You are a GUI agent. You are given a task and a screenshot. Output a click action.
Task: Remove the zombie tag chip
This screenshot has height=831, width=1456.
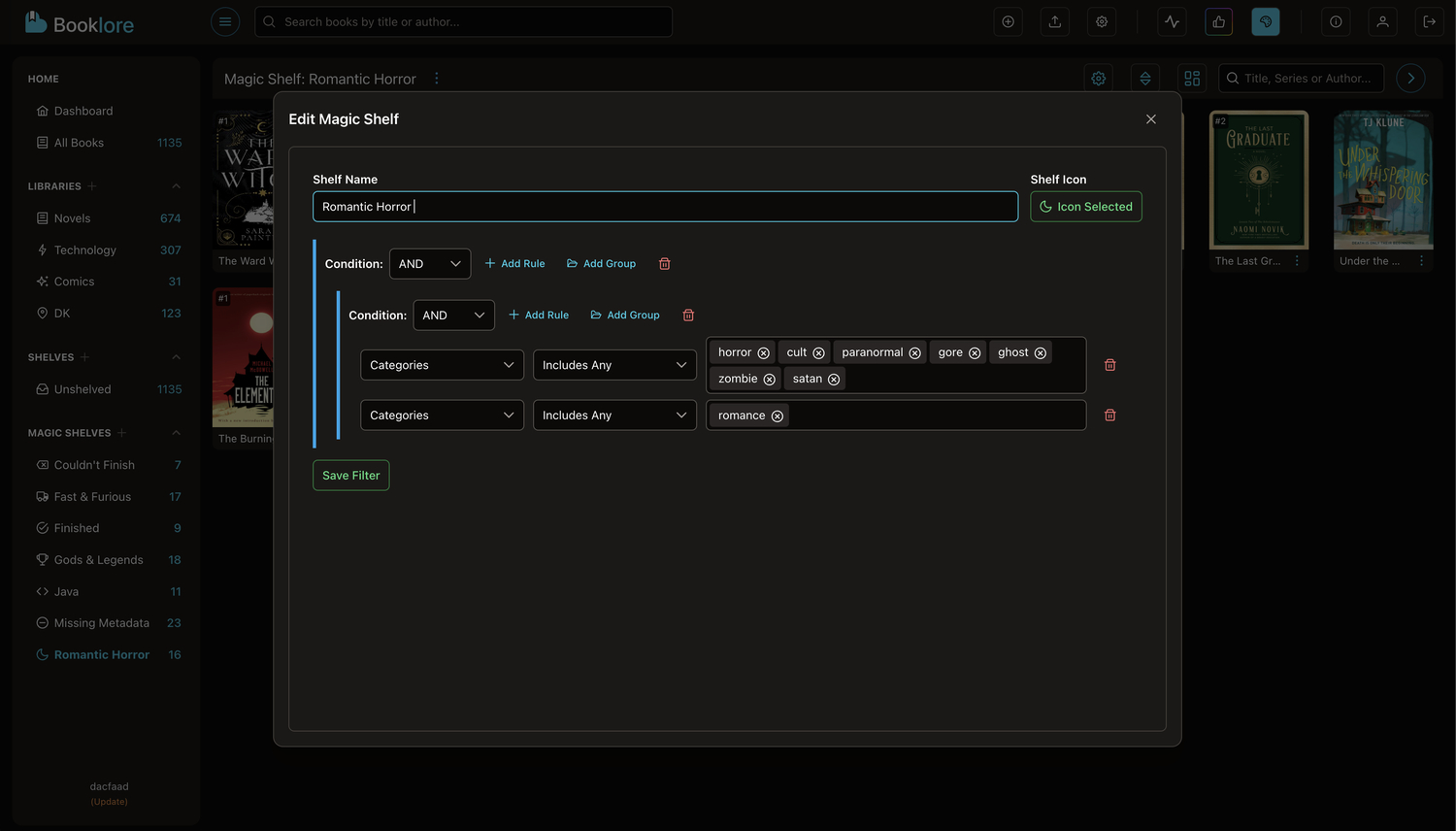pos(769,380)
